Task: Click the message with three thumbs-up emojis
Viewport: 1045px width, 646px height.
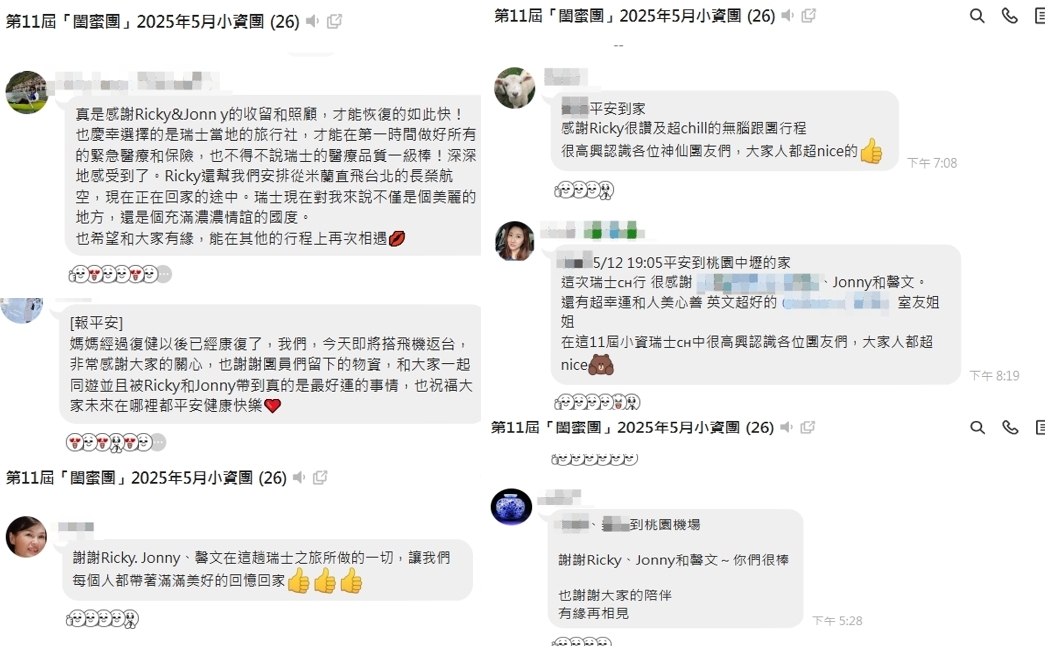Action: pyautogui.click(x=269, y=570)
